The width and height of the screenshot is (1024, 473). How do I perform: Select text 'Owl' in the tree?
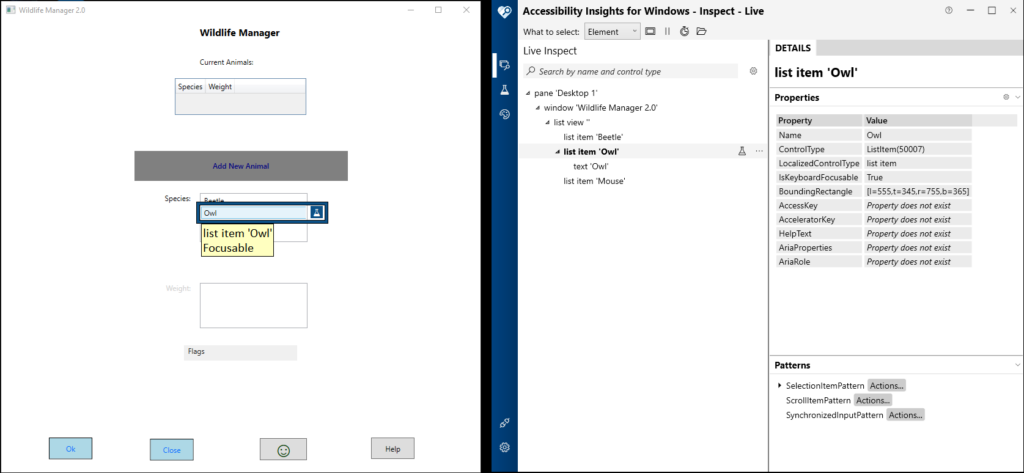[x=591, y=166]
